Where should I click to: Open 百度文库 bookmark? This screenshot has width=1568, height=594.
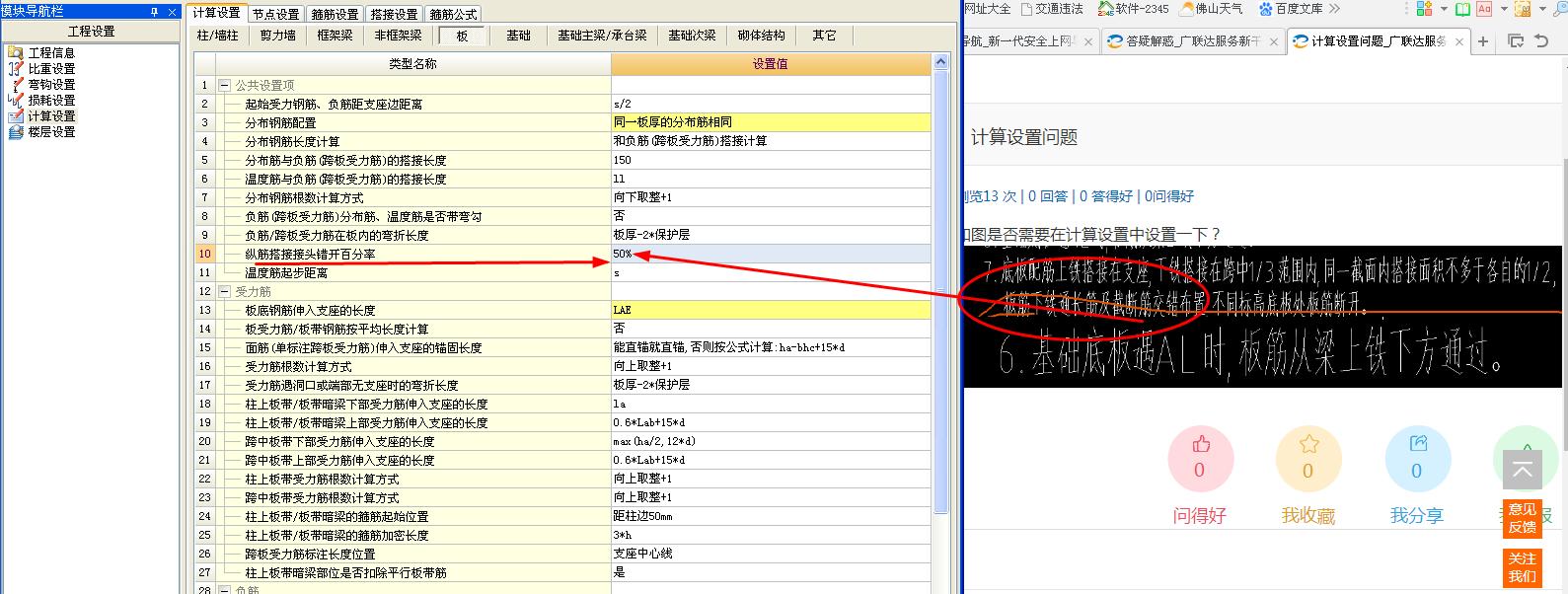click(x=1291, y=9)
